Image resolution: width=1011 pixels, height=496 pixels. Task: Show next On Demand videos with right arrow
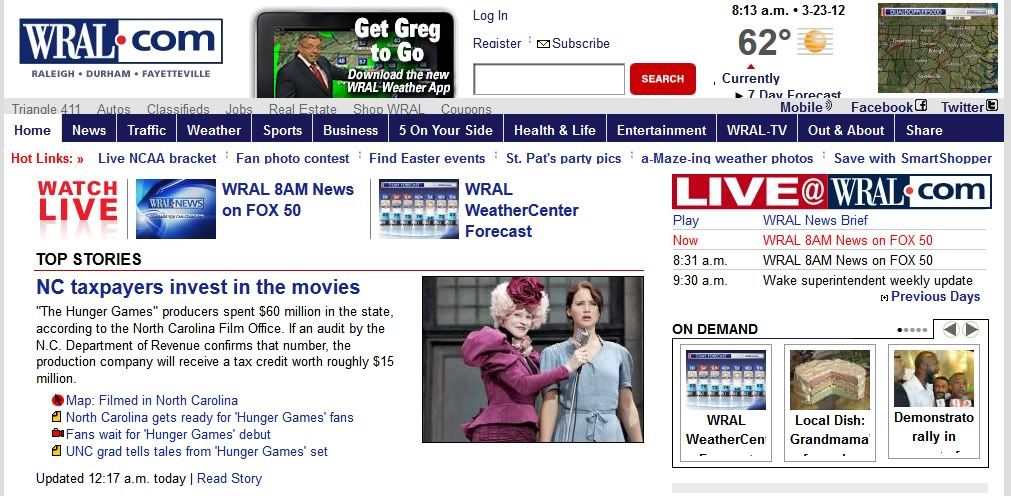click(970, 330)
